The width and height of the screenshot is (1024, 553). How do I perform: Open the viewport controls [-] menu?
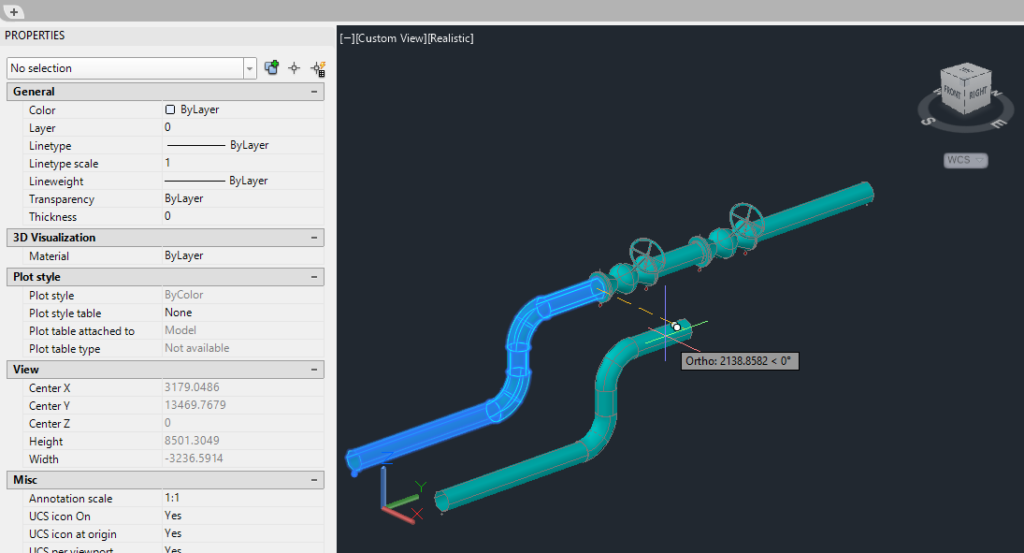click(x=347, y=39)
